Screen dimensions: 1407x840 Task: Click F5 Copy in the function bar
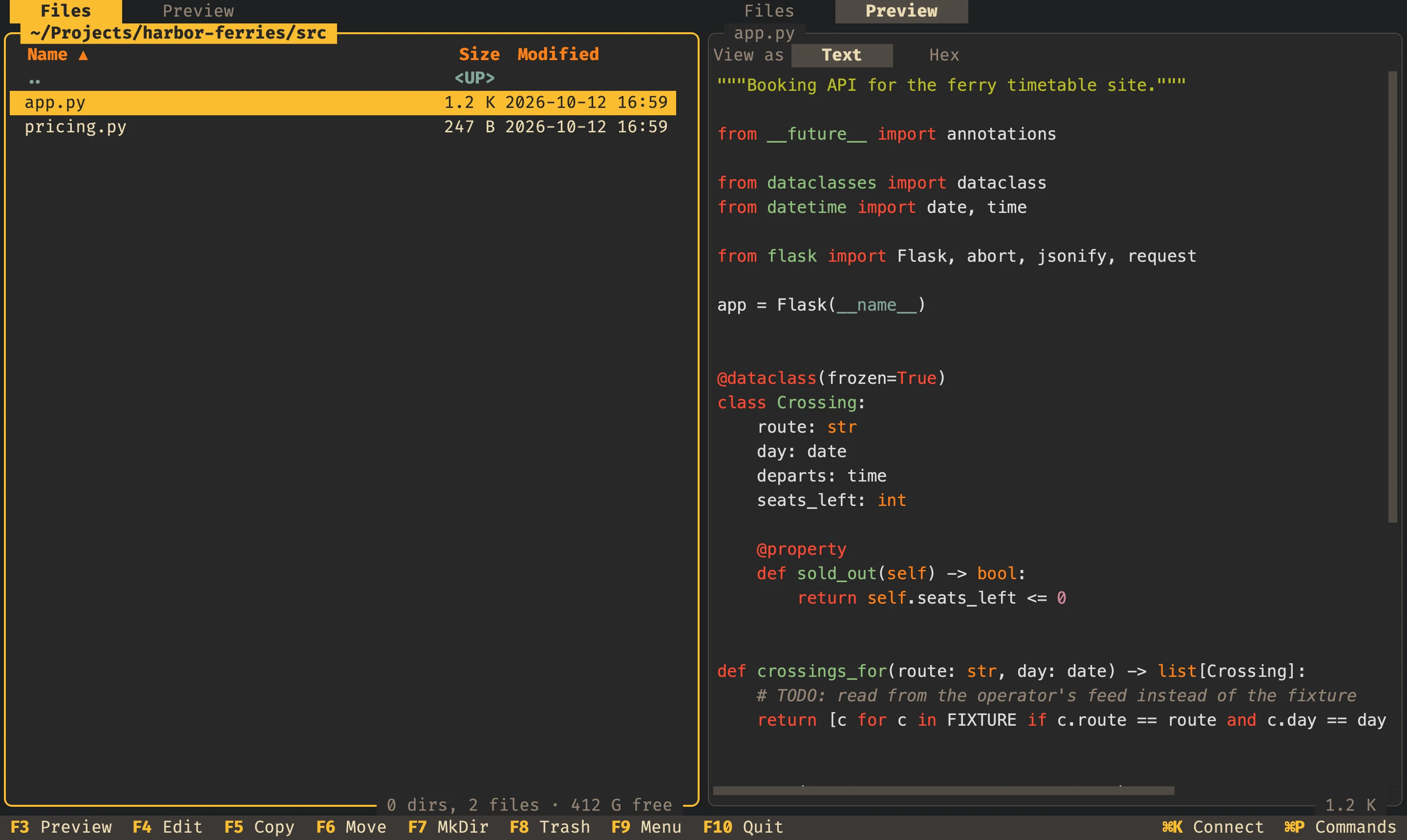point(259,827)
